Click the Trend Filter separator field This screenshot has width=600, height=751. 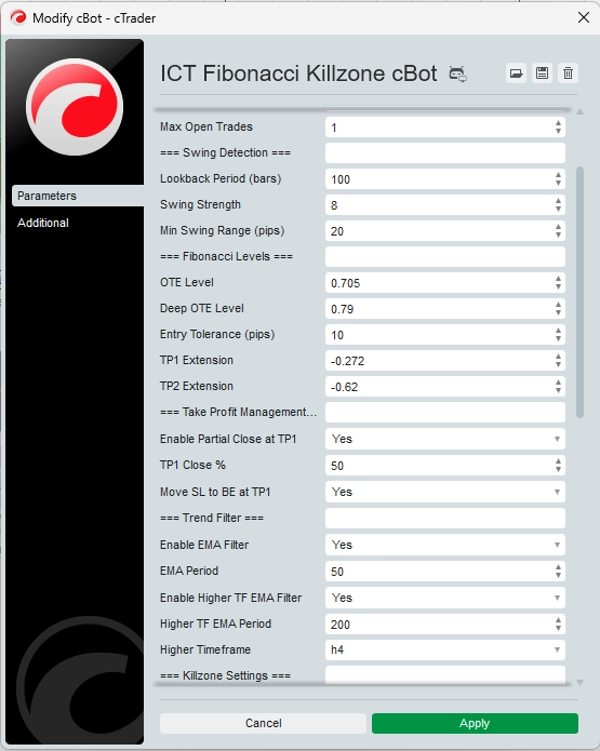tap(445, 518)
